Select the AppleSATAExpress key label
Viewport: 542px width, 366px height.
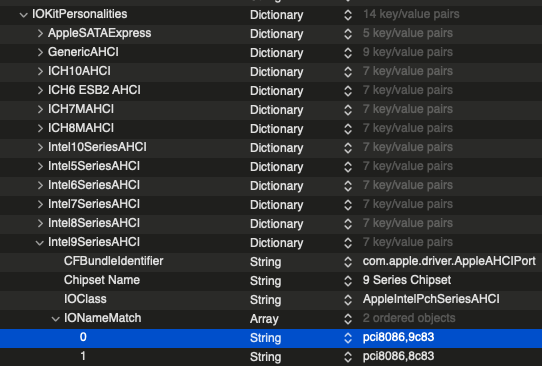100,33
